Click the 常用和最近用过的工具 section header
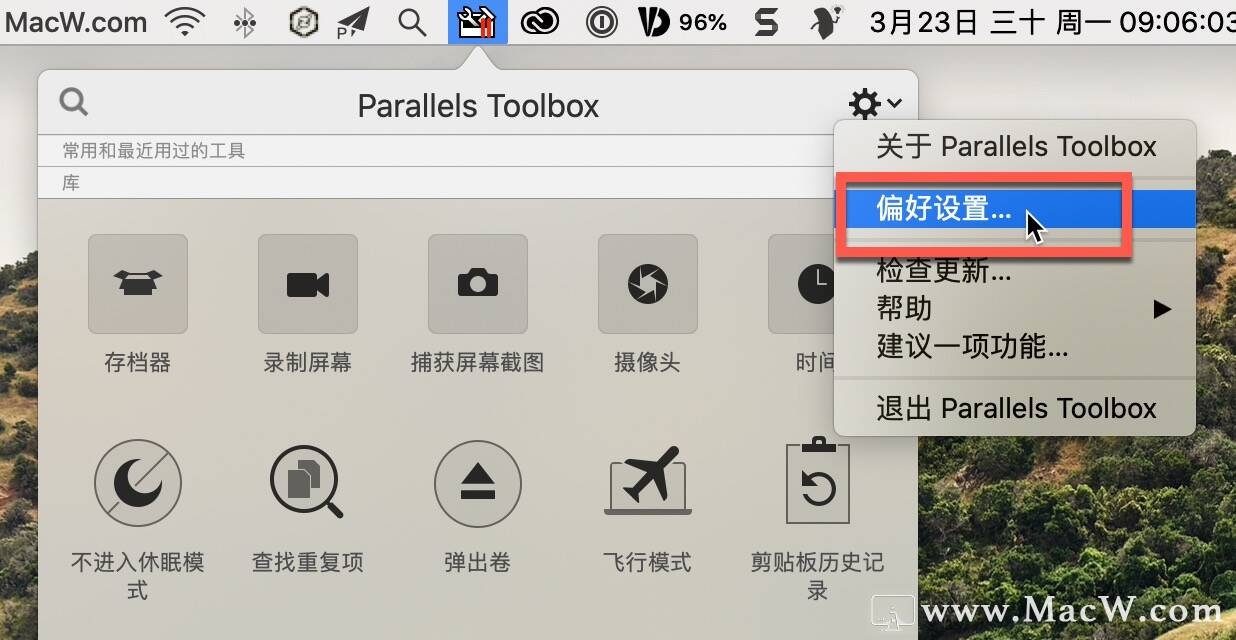This screenshot has width=1236, height=640. [x=154, y=151]
